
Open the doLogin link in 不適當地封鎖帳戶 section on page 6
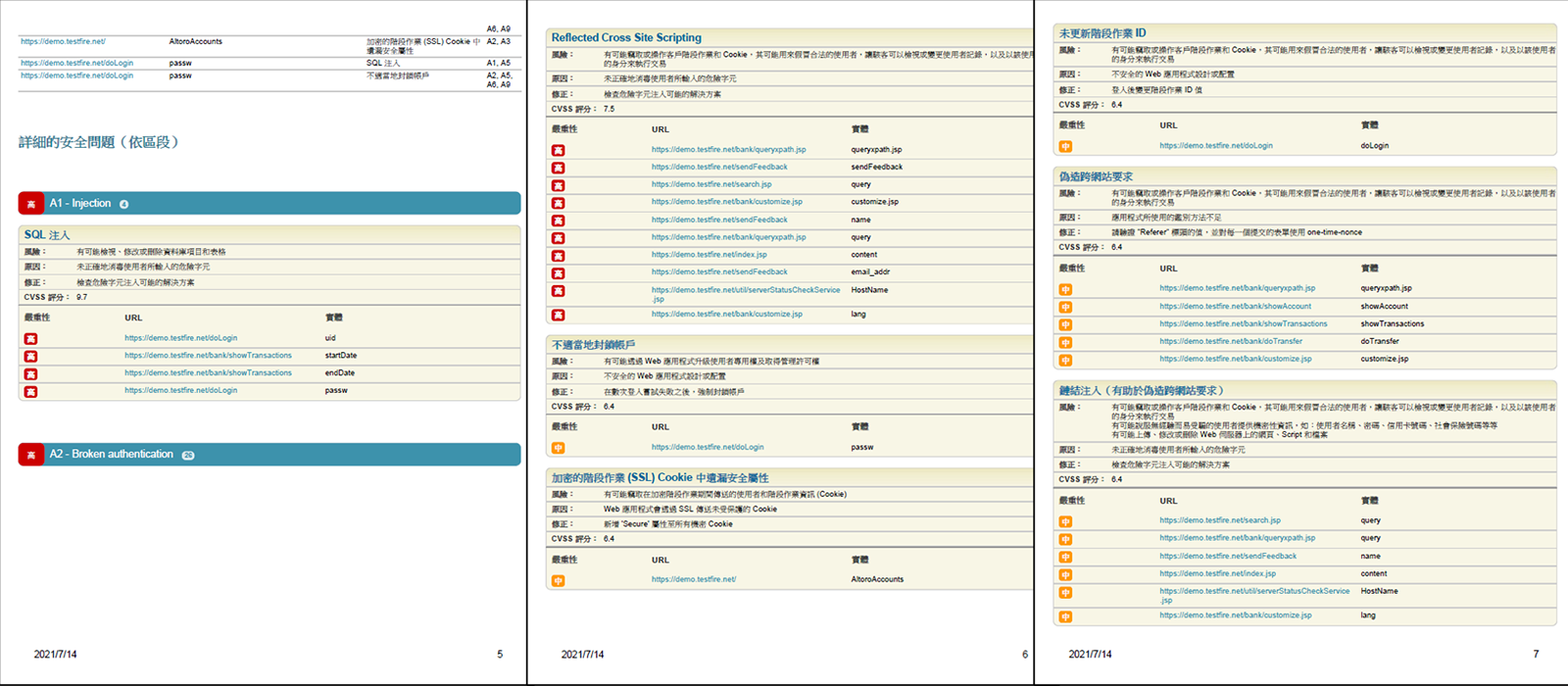click(x=708, y=447)
